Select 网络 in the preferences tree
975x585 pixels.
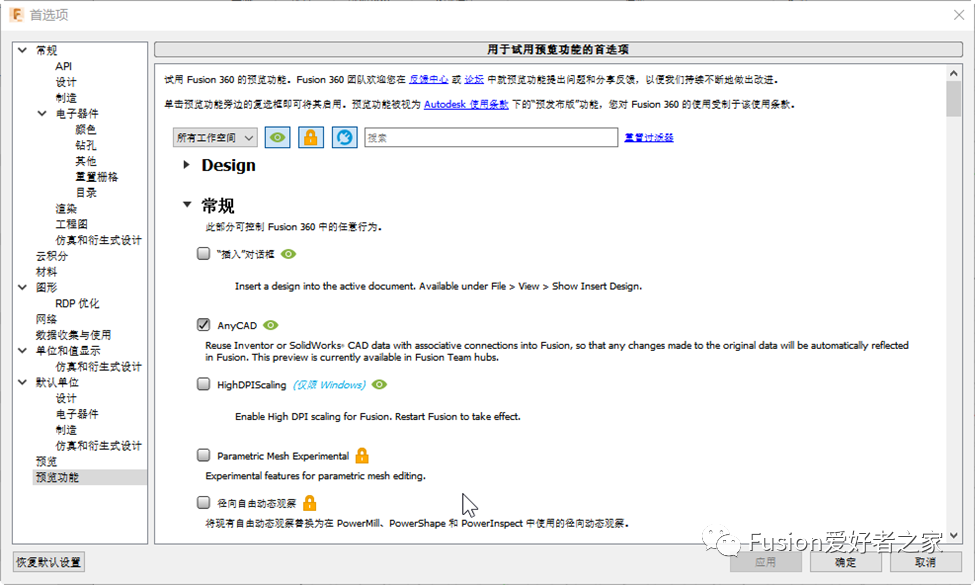46,319
